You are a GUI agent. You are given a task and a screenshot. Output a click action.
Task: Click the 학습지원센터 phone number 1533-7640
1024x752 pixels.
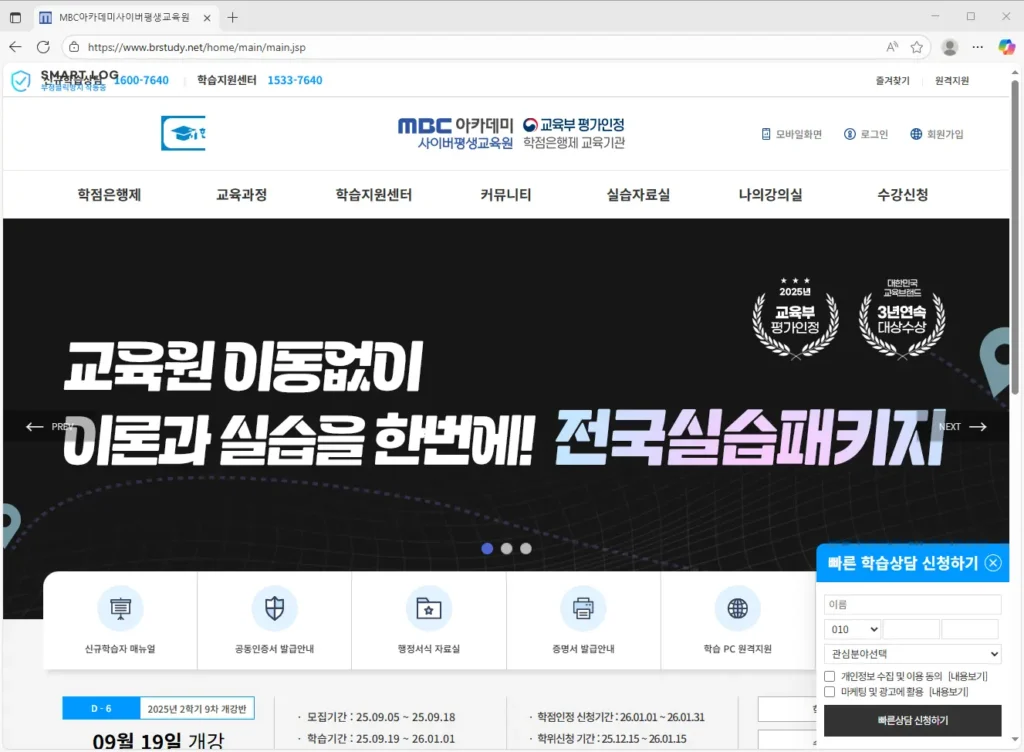295,80
